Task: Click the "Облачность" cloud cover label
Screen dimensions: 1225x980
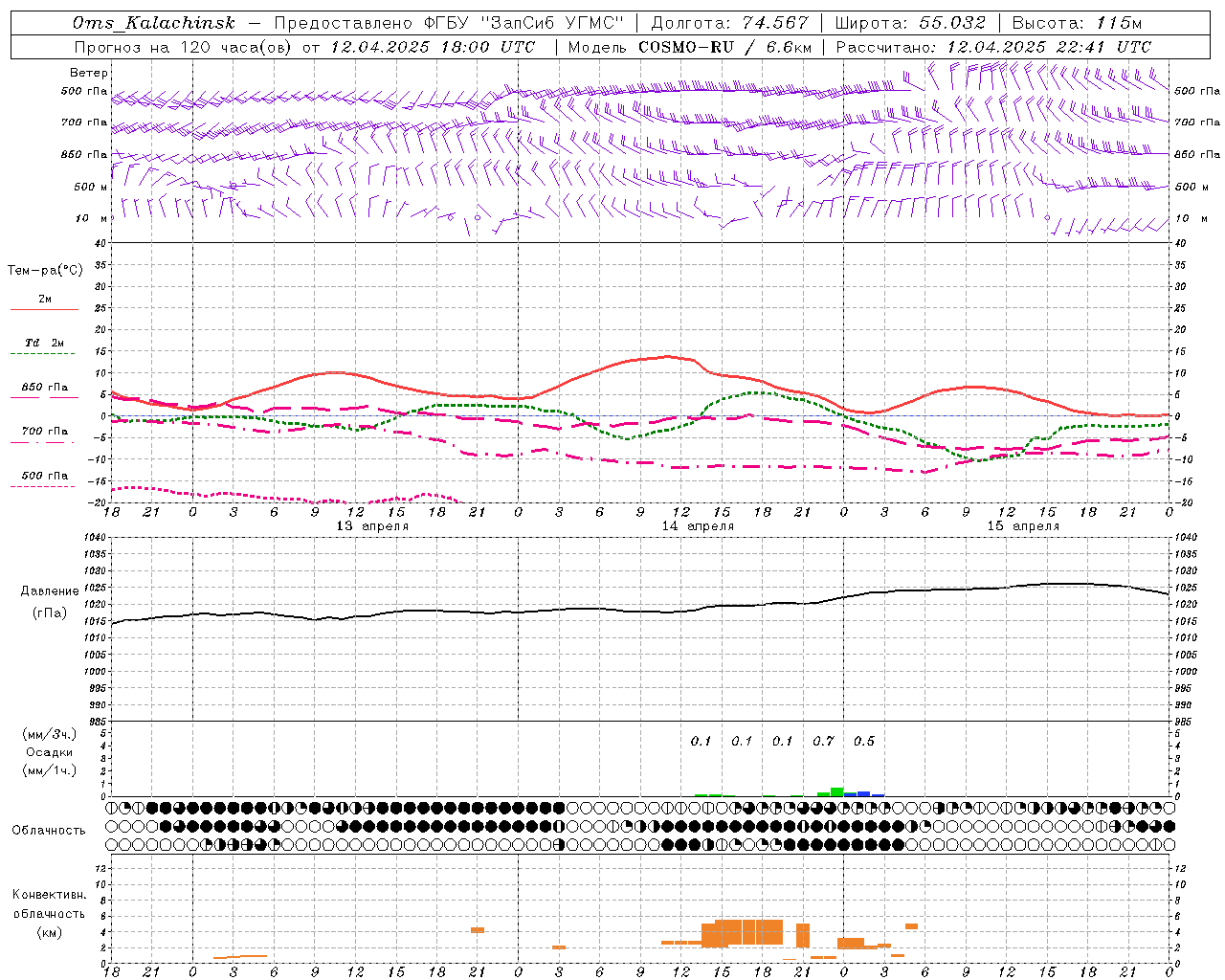Action: pyautogui.click(x=49, y=830)
